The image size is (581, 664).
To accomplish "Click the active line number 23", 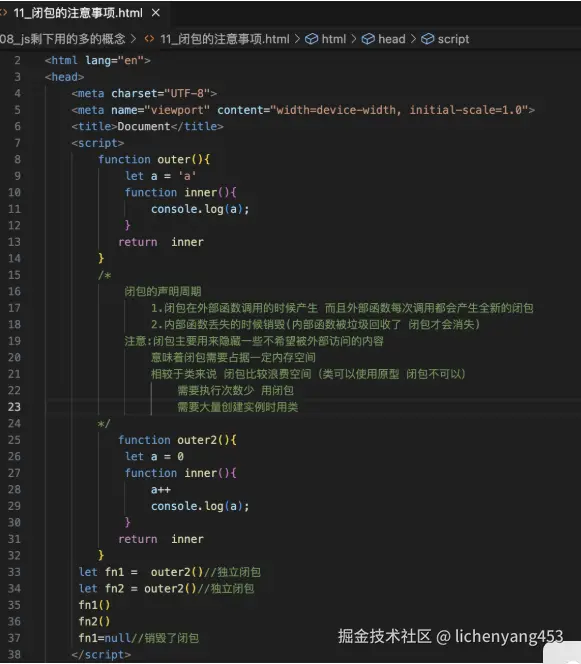I will click(14, 407).
